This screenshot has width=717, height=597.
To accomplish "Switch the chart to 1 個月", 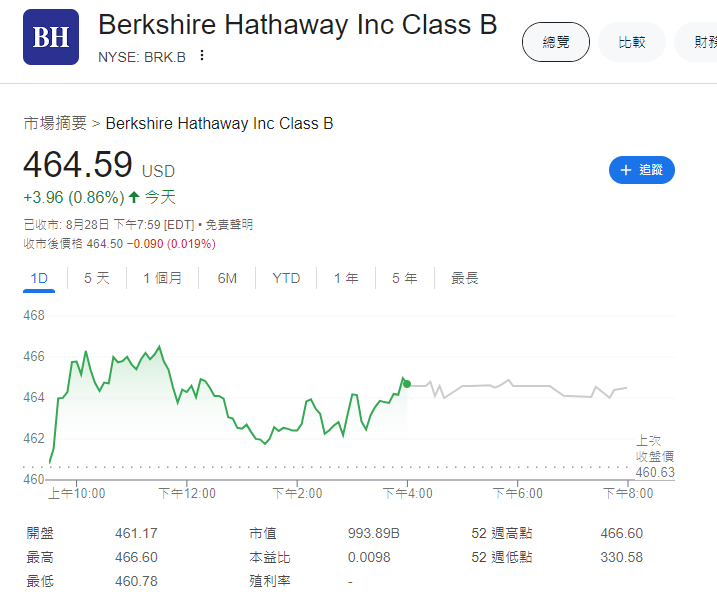I will [162, 278].
